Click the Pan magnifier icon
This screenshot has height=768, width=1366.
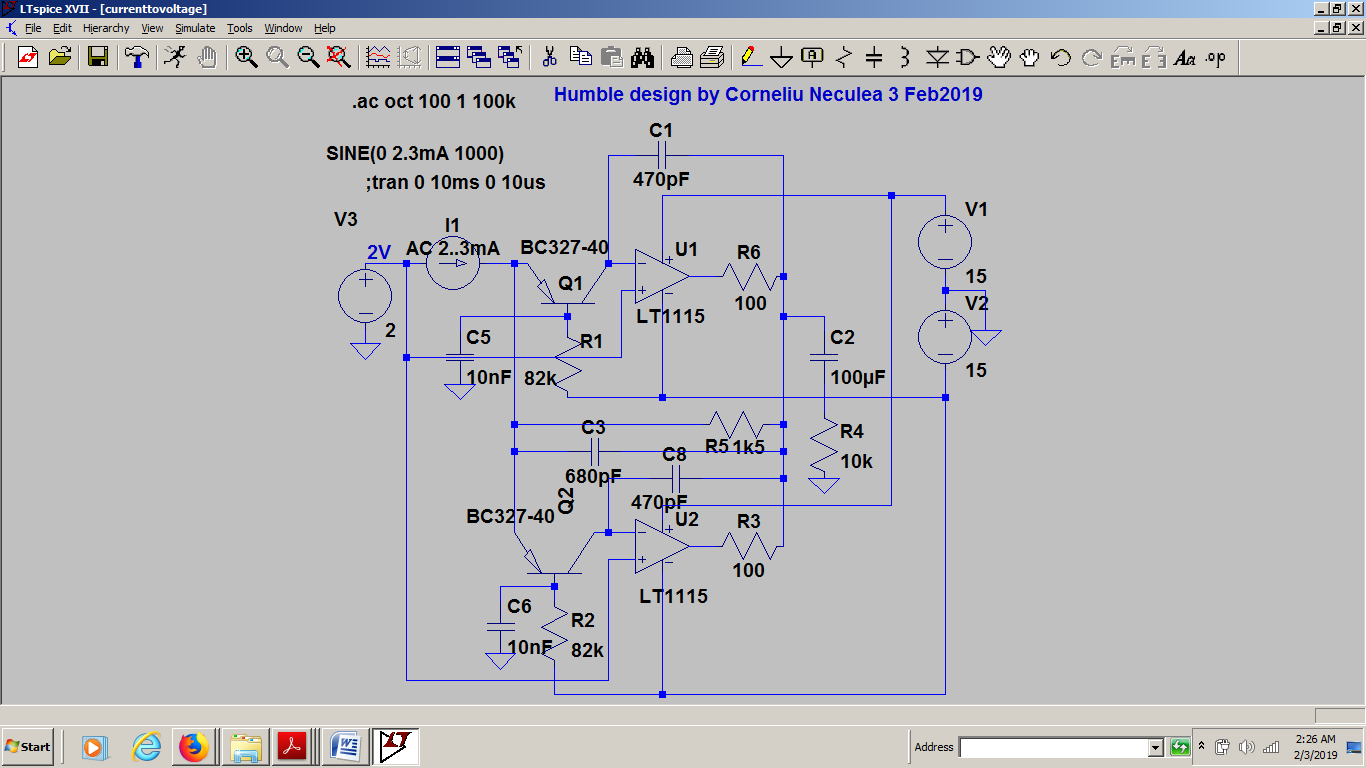coord(277,57)
